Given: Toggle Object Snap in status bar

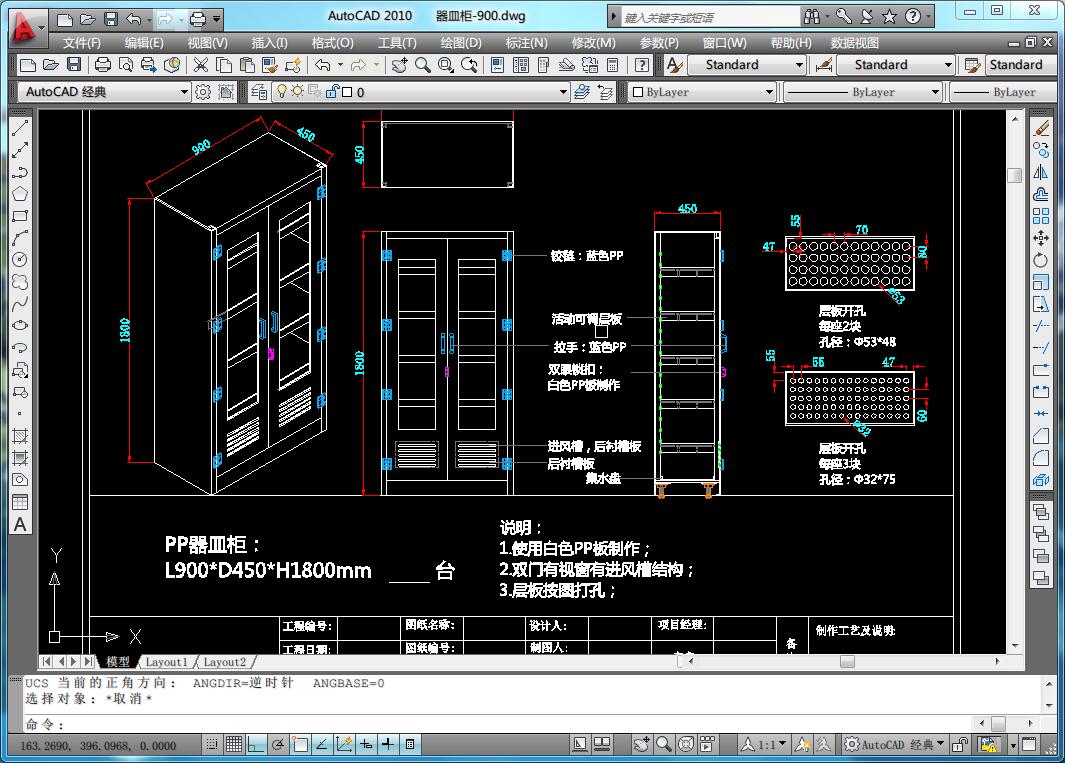Looking at the screenshot, I should (300, 745).
